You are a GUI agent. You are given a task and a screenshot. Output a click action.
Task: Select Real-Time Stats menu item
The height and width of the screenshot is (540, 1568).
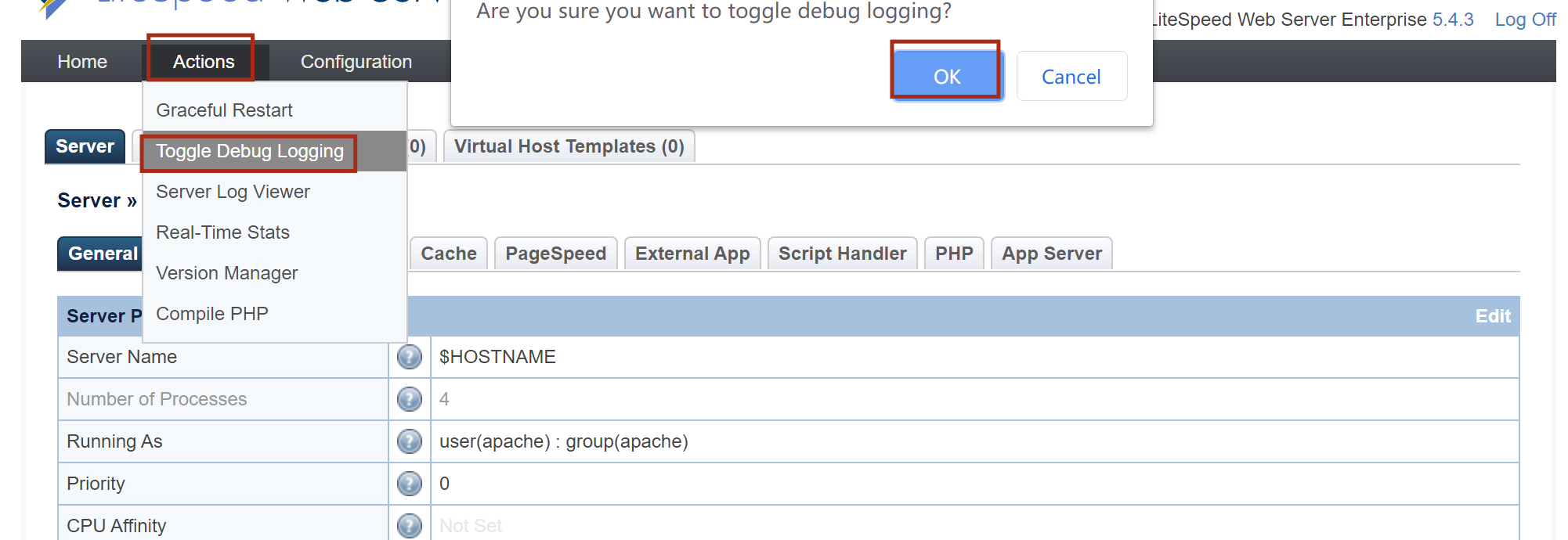click(222, 232)
